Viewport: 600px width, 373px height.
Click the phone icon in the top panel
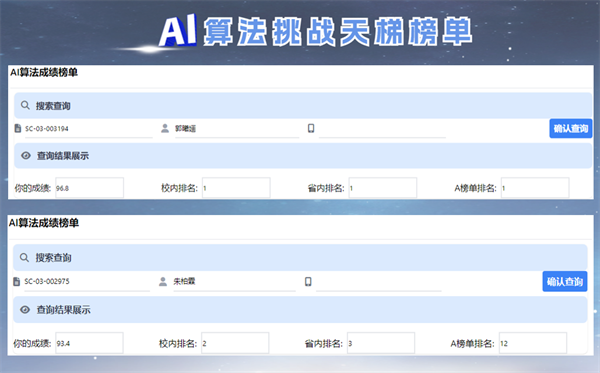click(x=311, y=128)
